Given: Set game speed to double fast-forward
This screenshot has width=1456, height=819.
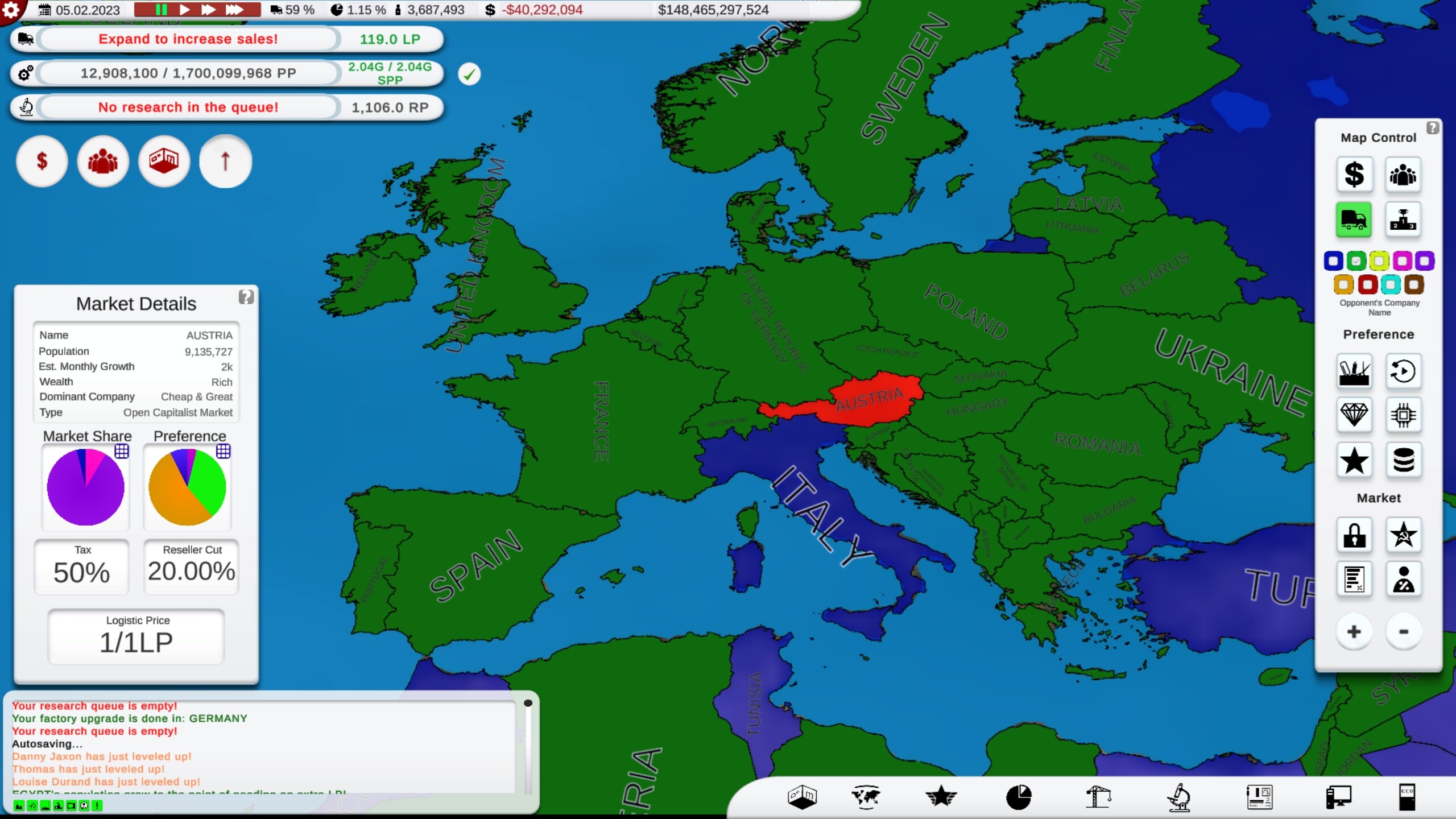Looking at the screenshot, I should tap(208, 10).
